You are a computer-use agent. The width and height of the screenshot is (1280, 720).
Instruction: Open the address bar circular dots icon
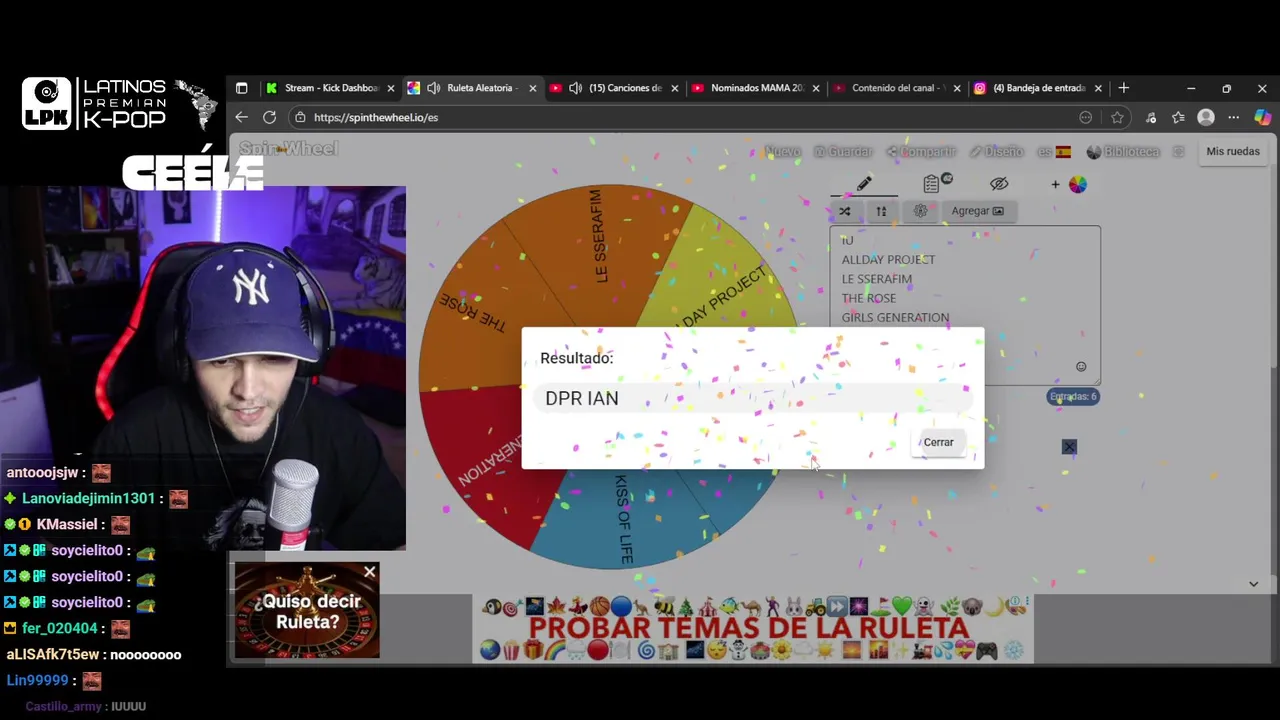pos(1086,117)
